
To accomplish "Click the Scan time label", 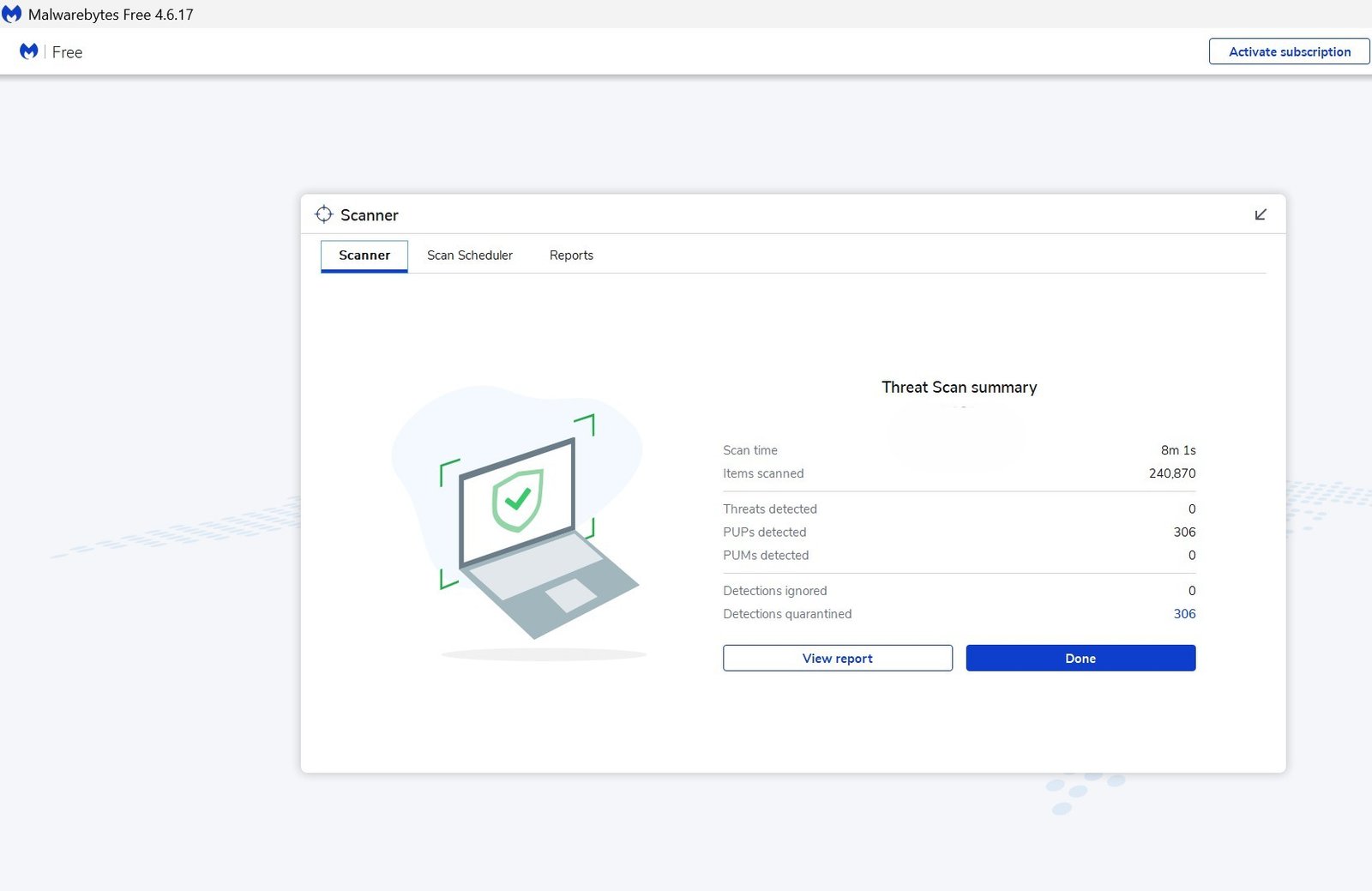I will point(750,450).
